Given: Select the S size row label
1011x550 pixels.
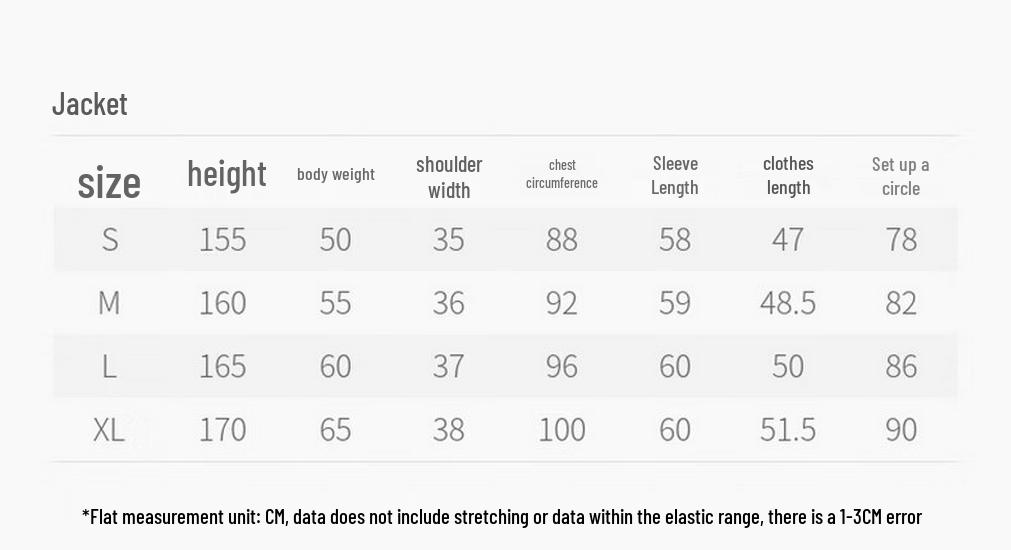Looking at the screenshot, I should click(x=110, y=239).
